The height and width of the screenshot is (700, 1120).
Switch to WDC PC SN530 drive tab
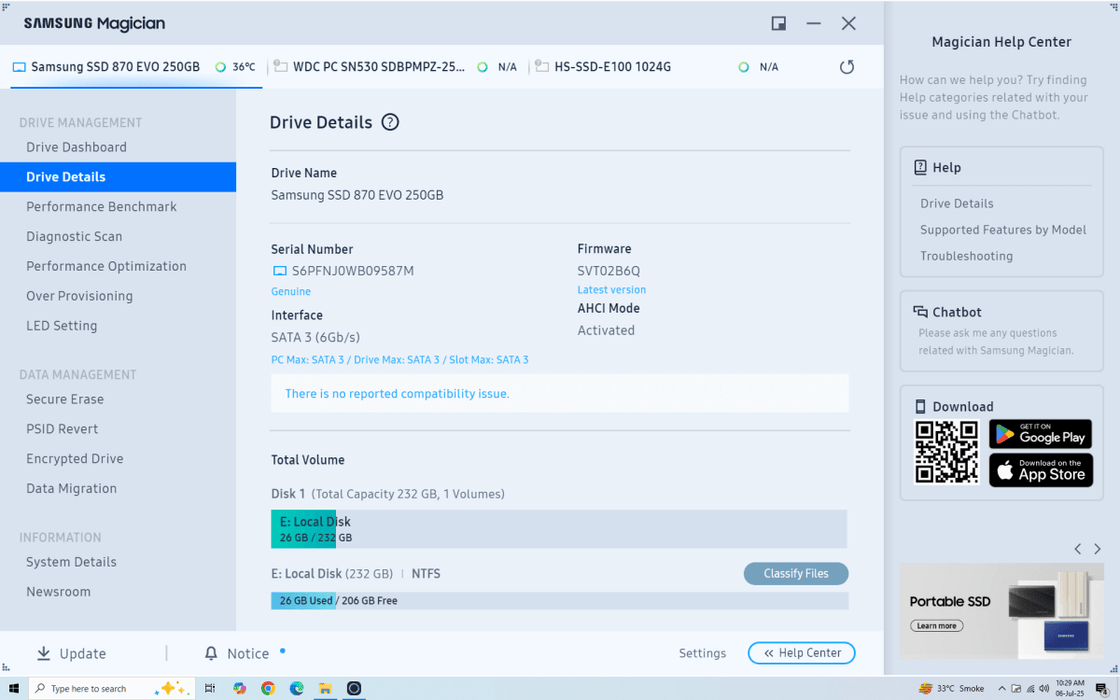tap(378, 67)
